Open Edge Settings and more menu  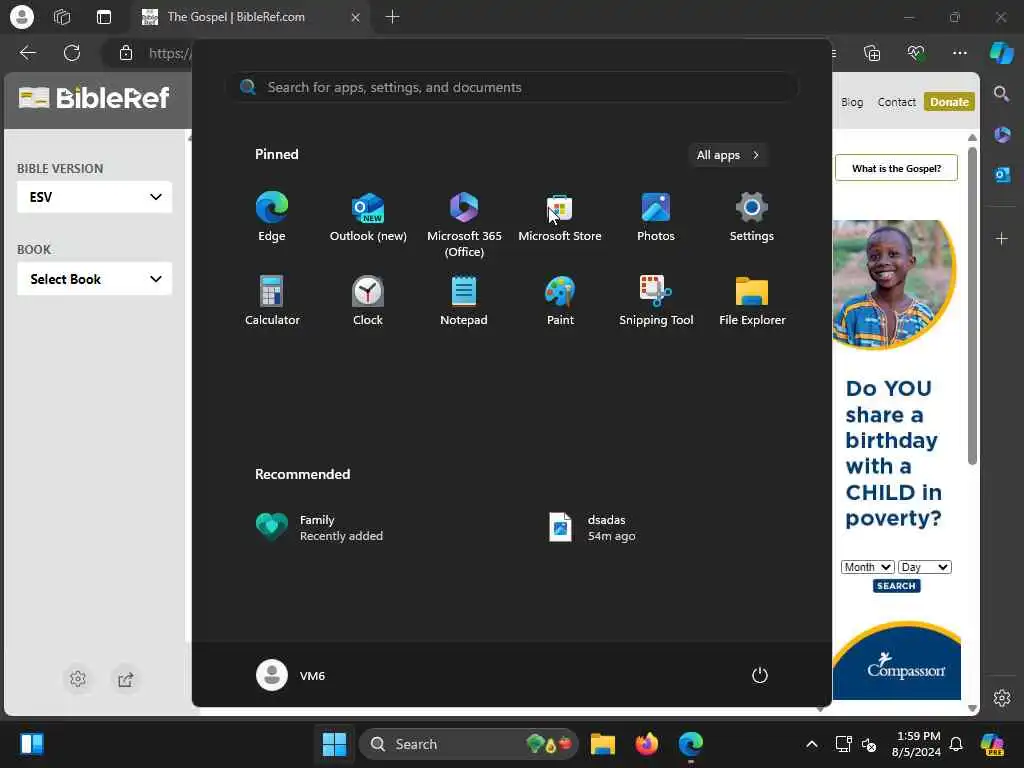pos(959,53)
